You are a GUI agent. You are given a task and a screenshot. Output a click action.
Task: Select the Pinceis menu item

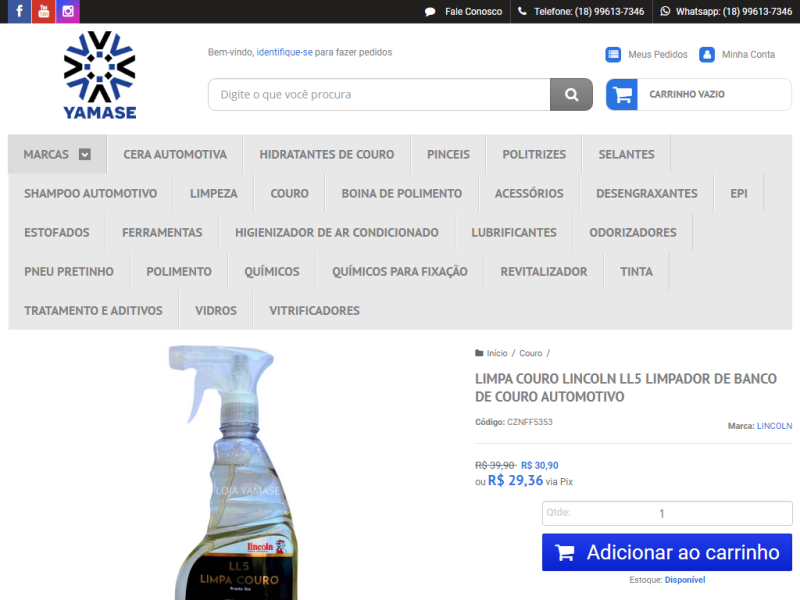(x=448, y=155)
